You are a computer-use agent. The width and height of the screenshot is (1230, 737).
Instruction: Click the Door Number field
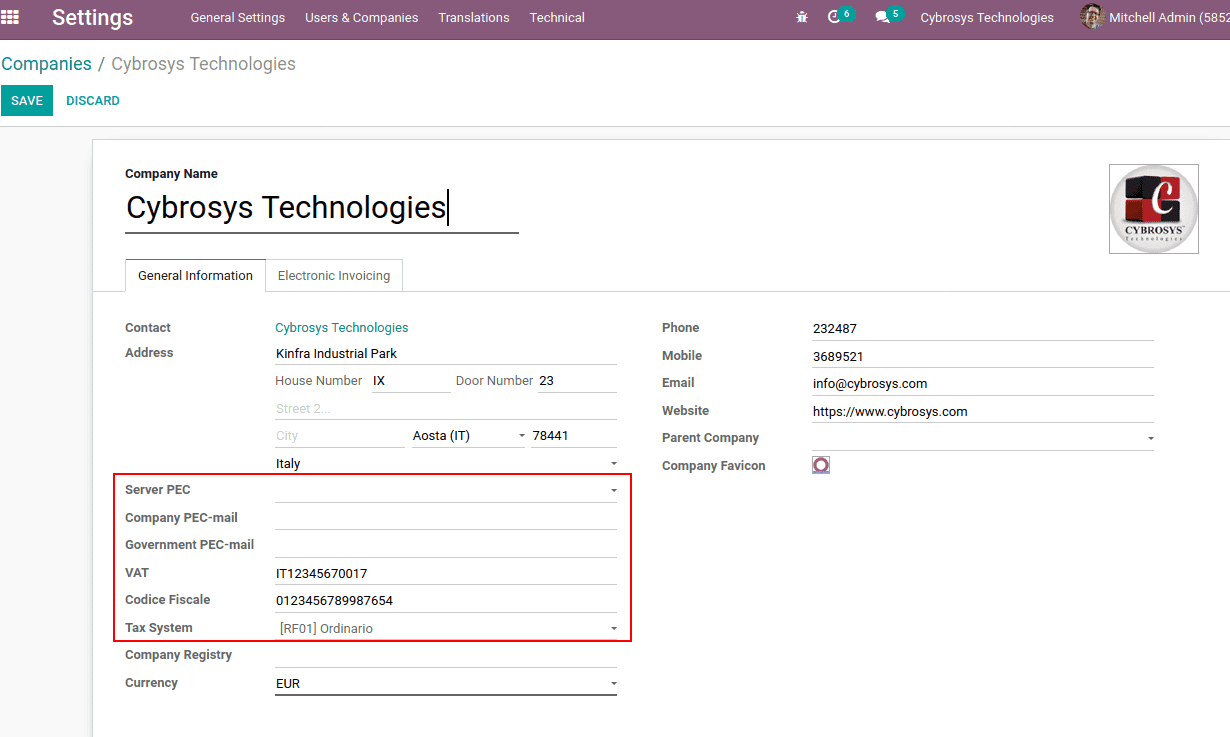click(x=577, y=381)
